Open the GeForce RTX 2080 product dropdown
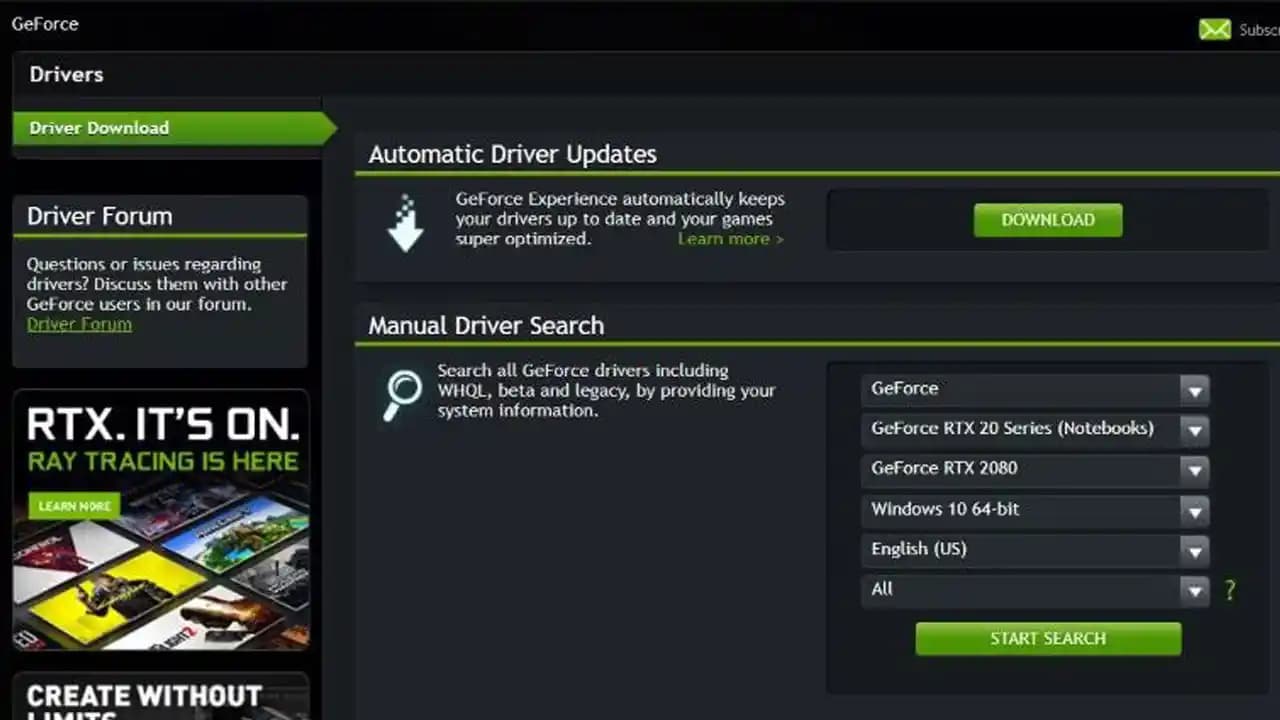The image size is (1280, 720). pyautogui.click(x=1035, y=469)
